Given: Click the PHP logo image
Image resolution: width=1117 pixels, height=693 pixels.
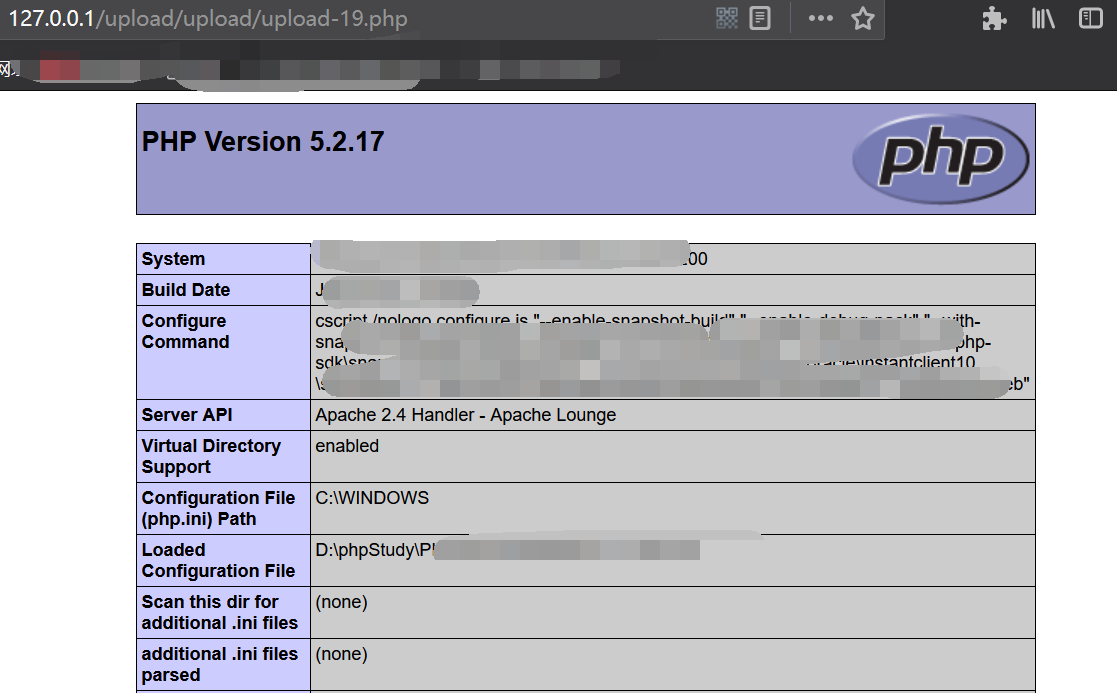Looking at the screenshot, I should pyautogui.click(x=941, y=158).
